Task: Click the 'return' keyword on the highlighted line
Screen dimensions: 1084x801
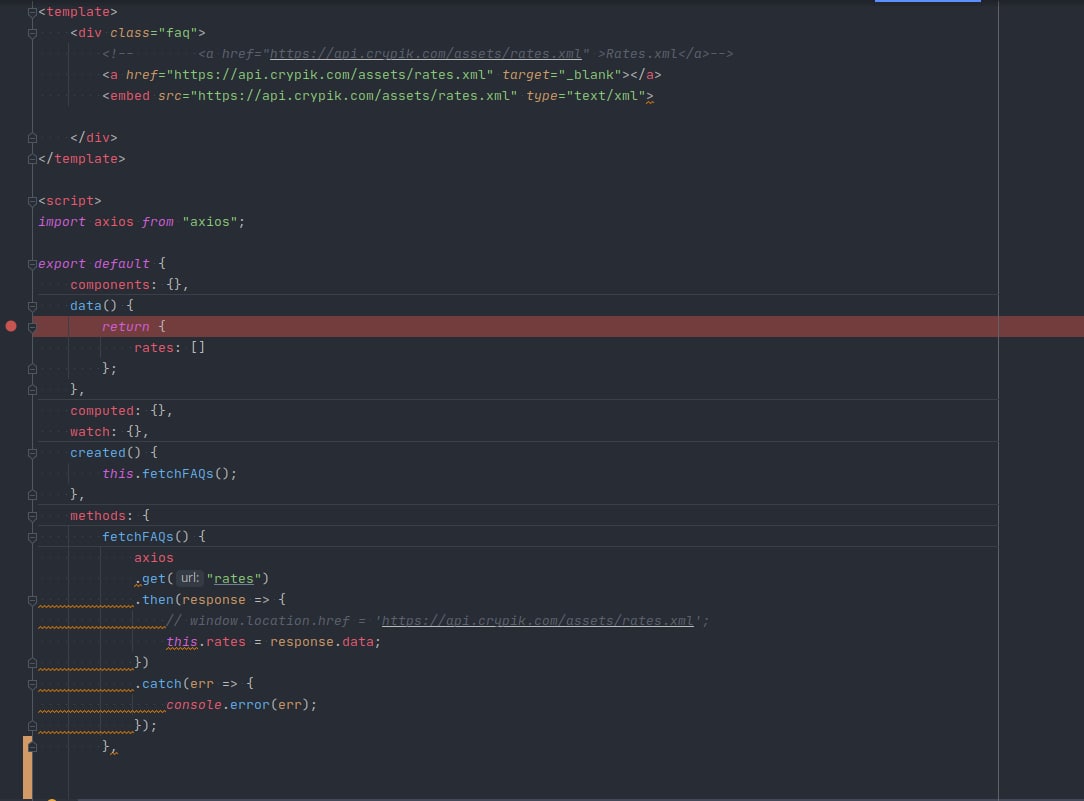Action: click(126, 327)
